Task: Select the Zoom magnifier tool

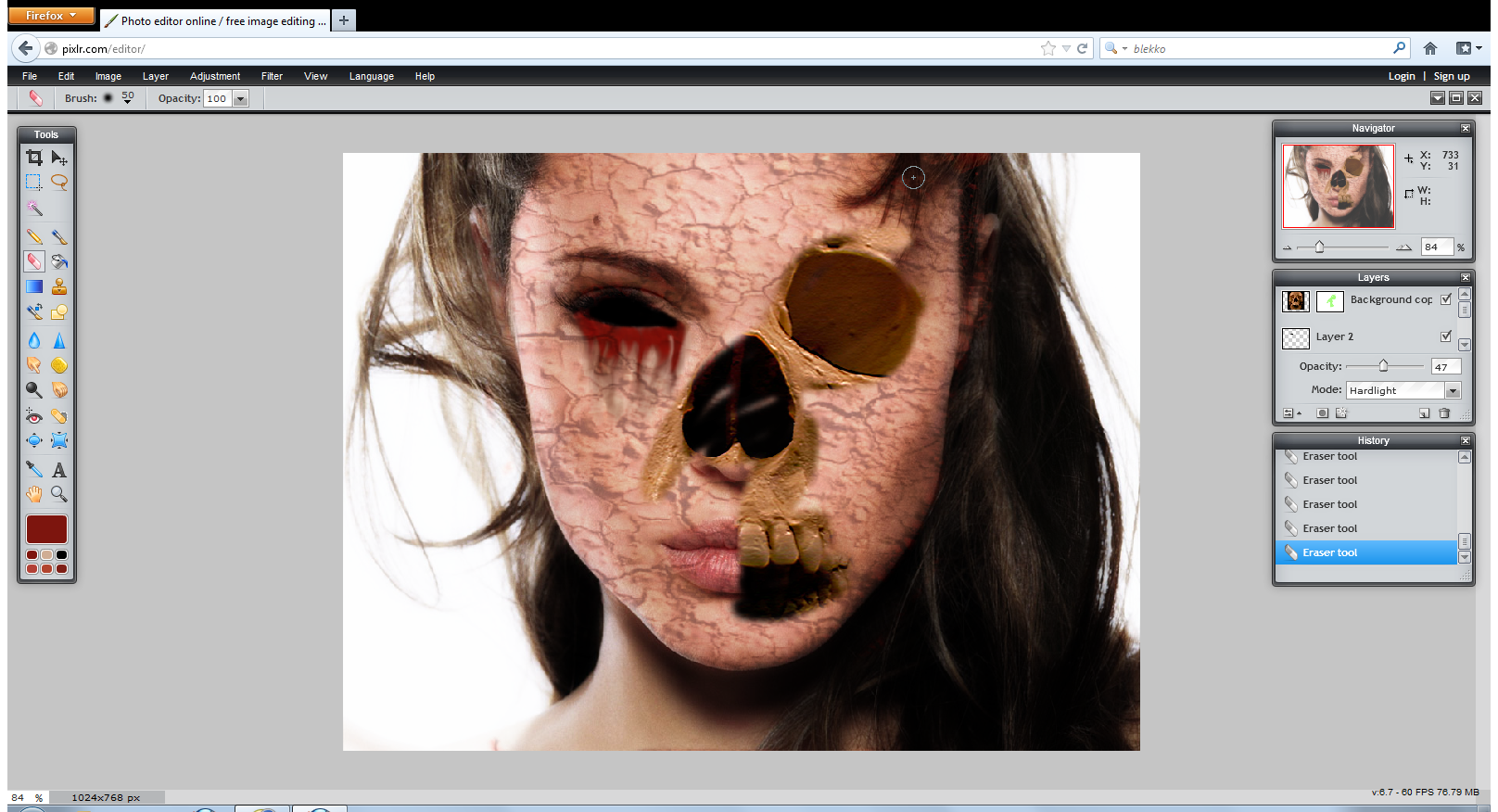Action: tap(59, 494)
